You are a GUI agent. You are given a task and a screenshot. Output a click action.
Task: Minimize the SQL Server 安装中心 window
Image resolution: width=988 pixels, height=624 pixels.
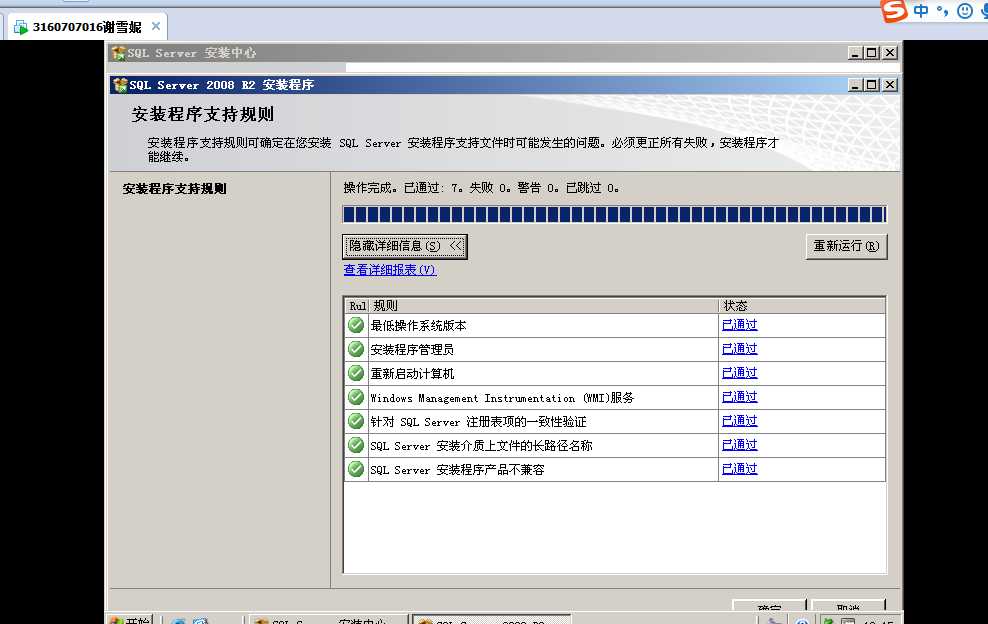click(x=854, y=53)
